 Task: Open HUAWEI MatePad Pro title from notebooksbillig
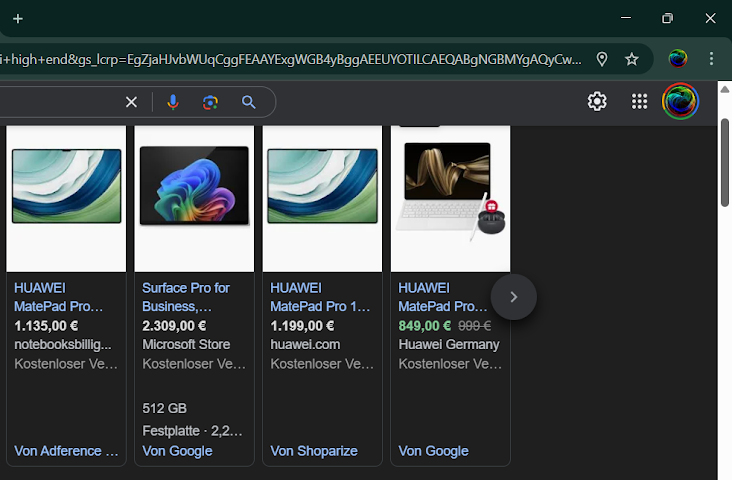(x=58, y=297)
